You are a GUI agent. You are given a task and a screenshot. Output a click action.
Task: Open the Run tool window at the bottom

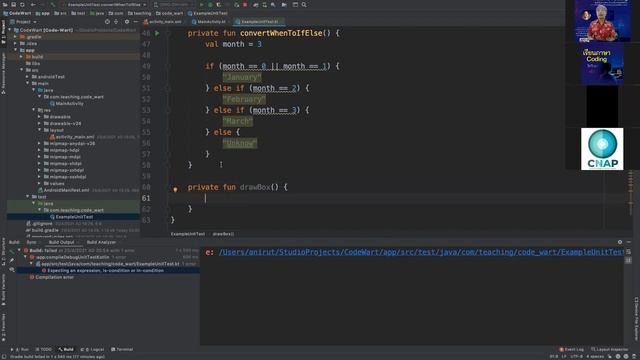coord(20,349)
